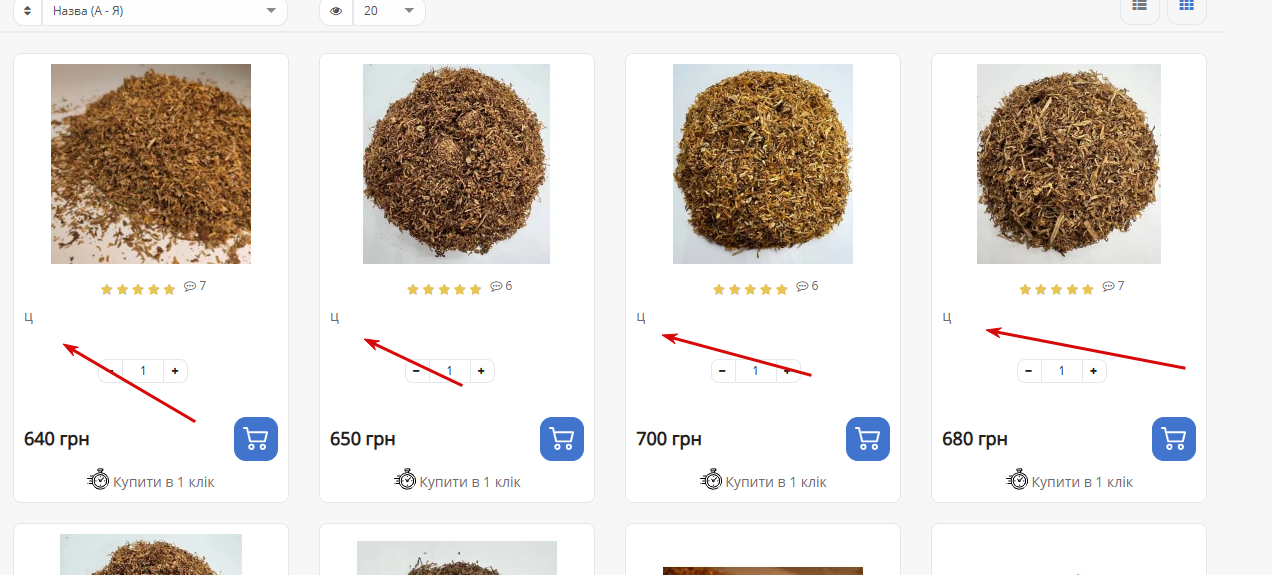Screen dimensions: 1272x575
Task: Click the 'Ц' title of the 680 грн product
Action: [947, 318]
